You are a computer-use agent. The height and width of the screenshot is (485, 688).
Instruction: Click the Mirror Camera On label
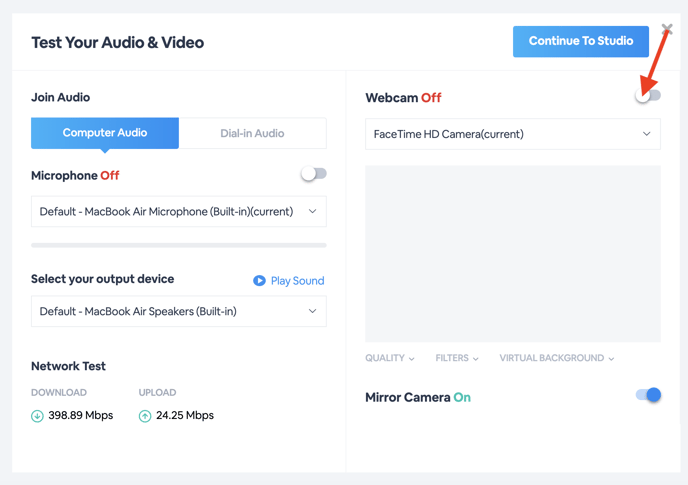tap(418, 397)
